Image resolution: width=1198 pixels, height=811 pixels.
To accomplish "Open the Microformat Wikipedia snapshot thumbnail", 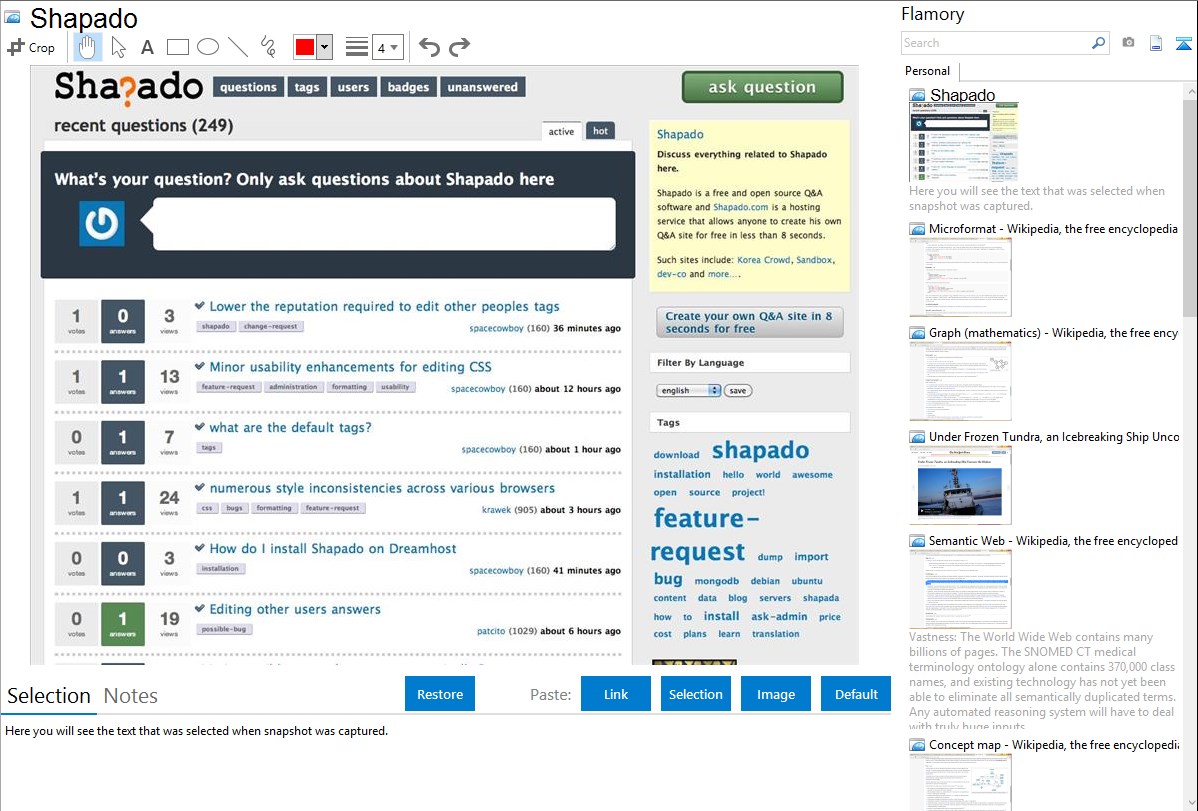I will (x=960, y=277).
